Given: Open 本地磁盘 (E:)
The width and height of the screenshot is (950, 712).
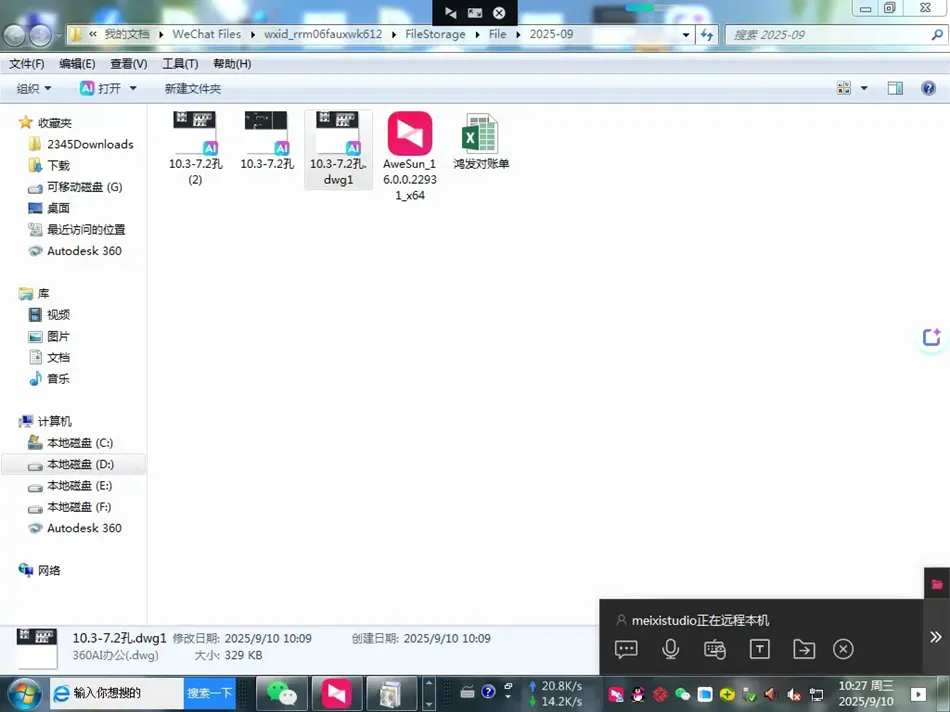Looking at the screenshot, I should tap(70, 485).
